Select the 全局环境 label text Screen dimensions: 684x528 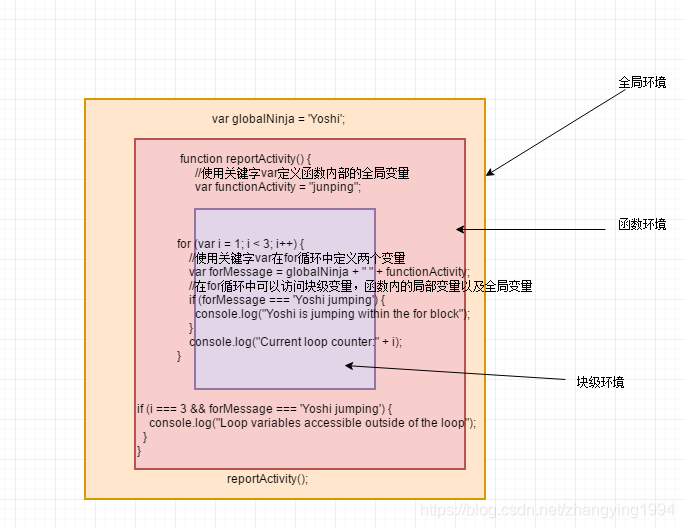click(642, 82)
